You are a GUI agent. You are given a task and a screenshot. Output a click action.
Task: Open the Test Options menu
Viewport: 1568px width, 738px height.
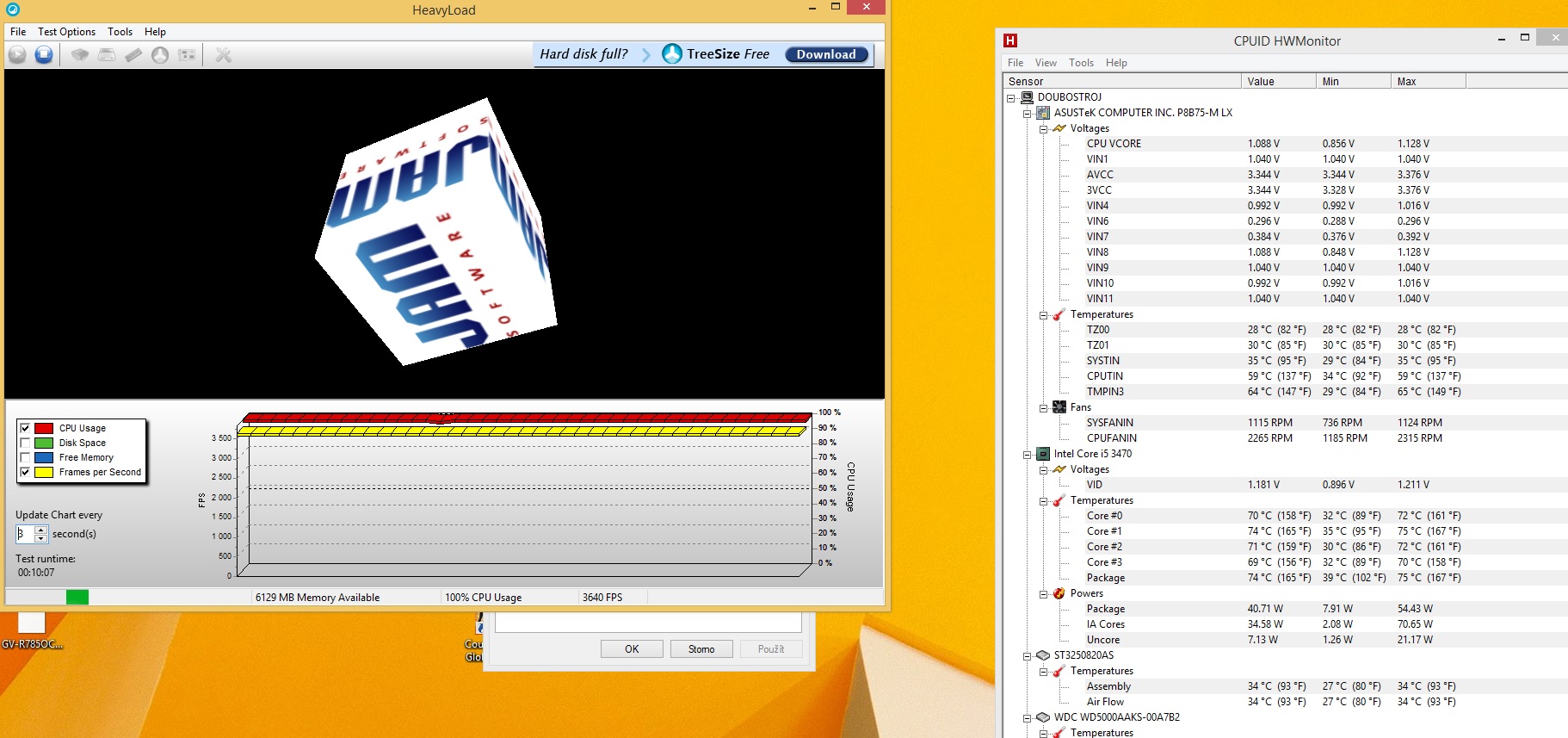66,32
